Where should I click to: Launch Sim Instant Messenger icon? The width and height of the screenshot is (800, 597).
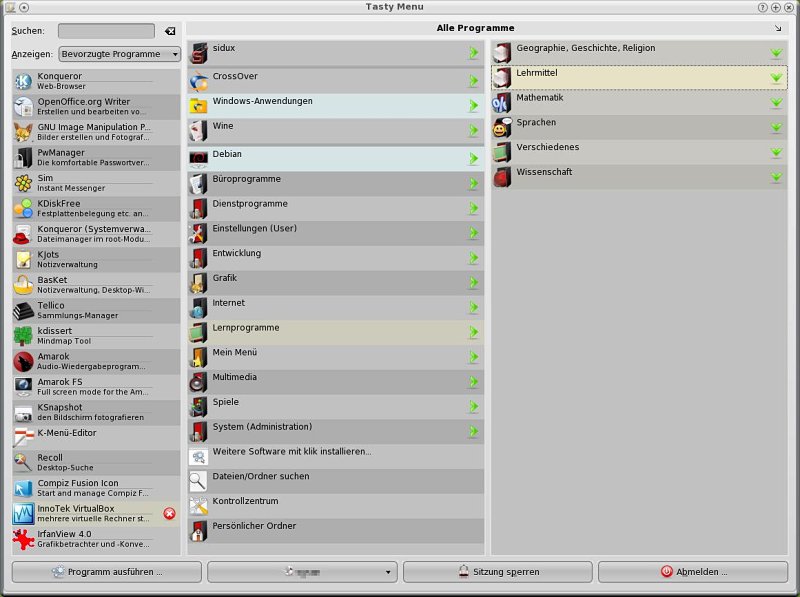23,183
